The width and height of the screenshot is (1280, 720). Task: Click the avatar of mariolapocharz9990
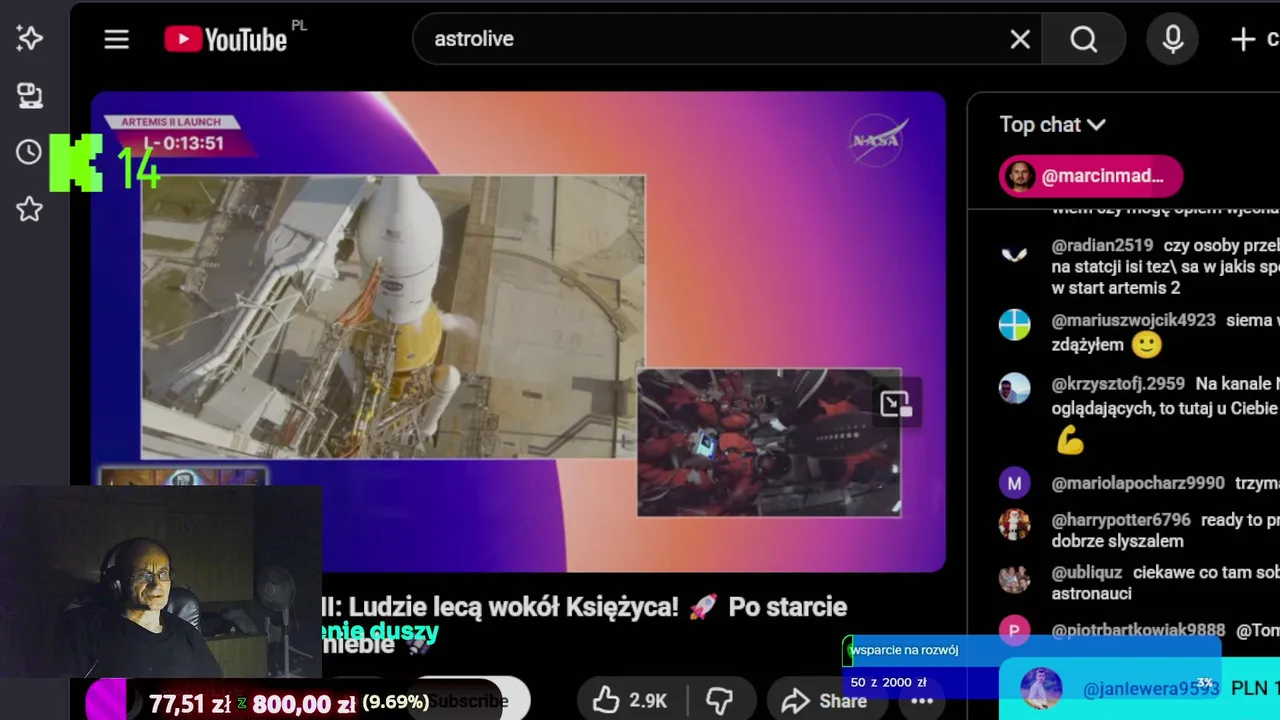click(1014, 483)
